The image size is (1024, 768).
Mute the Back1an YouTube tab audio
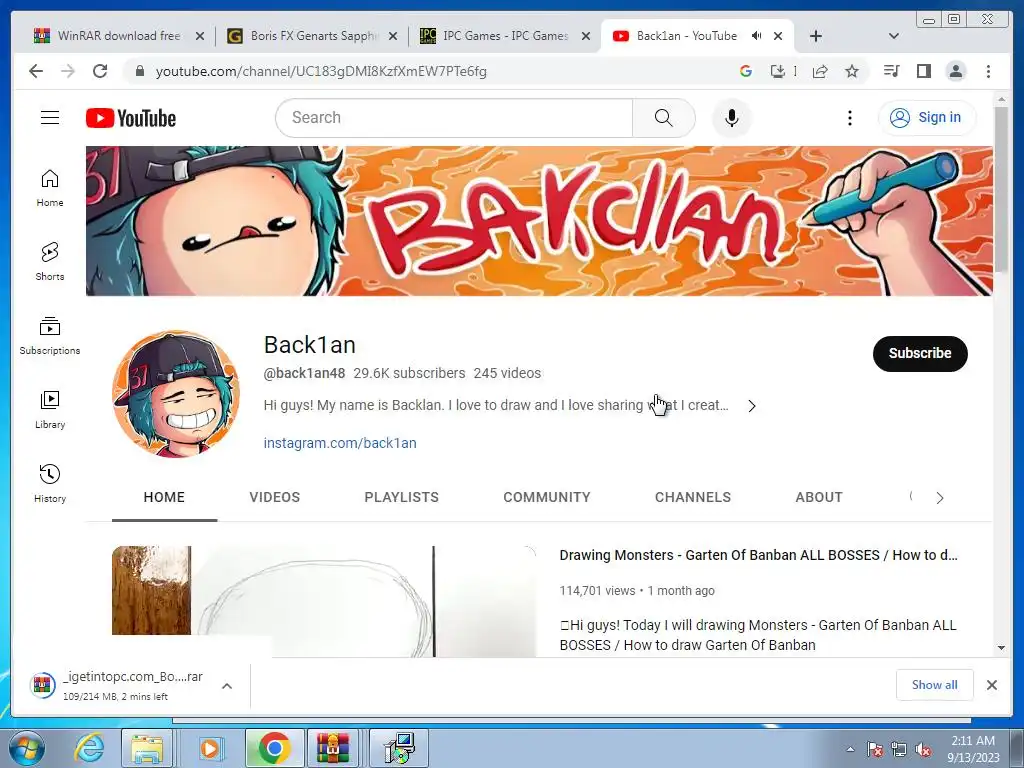click(756, 36)
